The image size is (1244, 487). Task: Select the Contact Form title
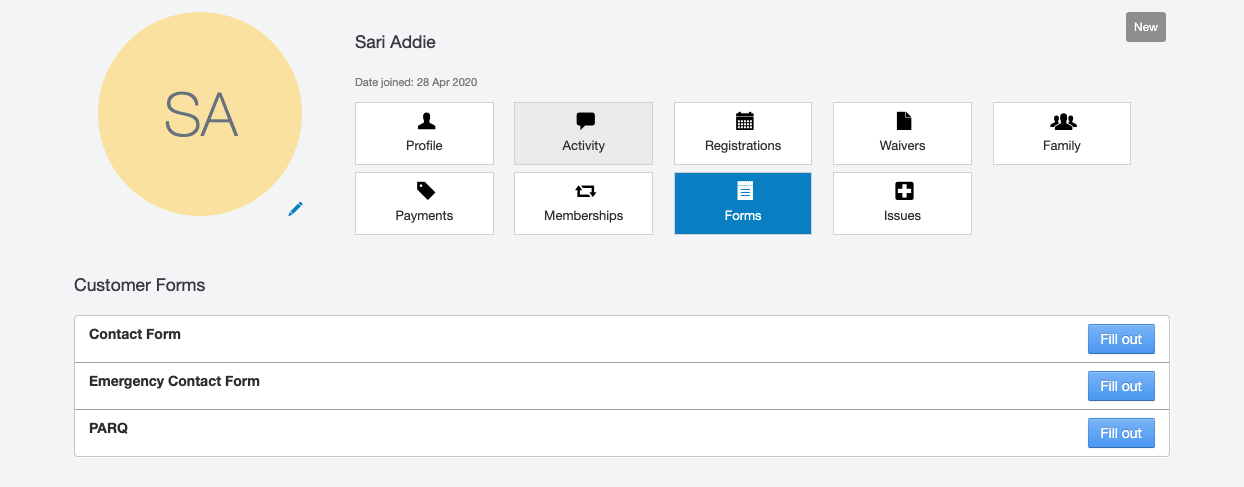[135, 334]
